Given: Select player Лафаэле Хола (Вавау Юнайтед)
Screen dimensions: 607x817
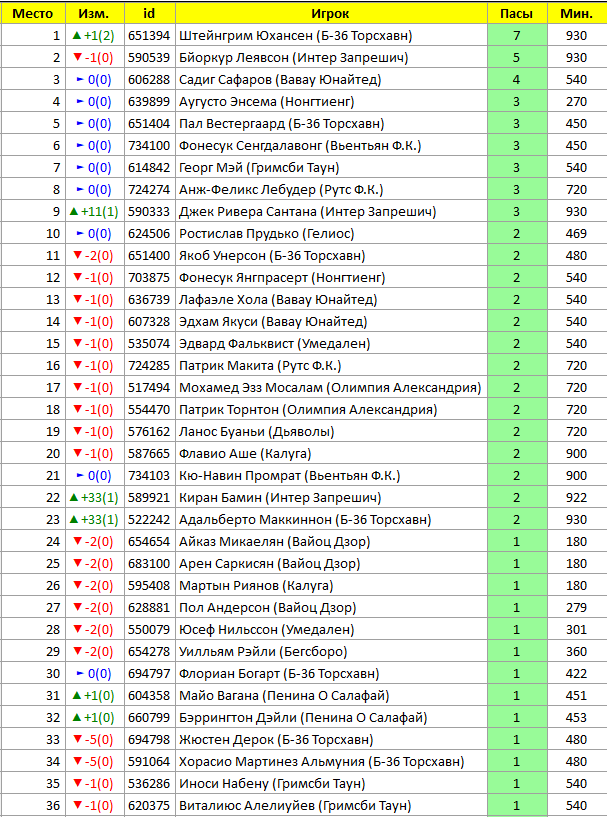Looking at the screenshot, I should tap(278, 300).
